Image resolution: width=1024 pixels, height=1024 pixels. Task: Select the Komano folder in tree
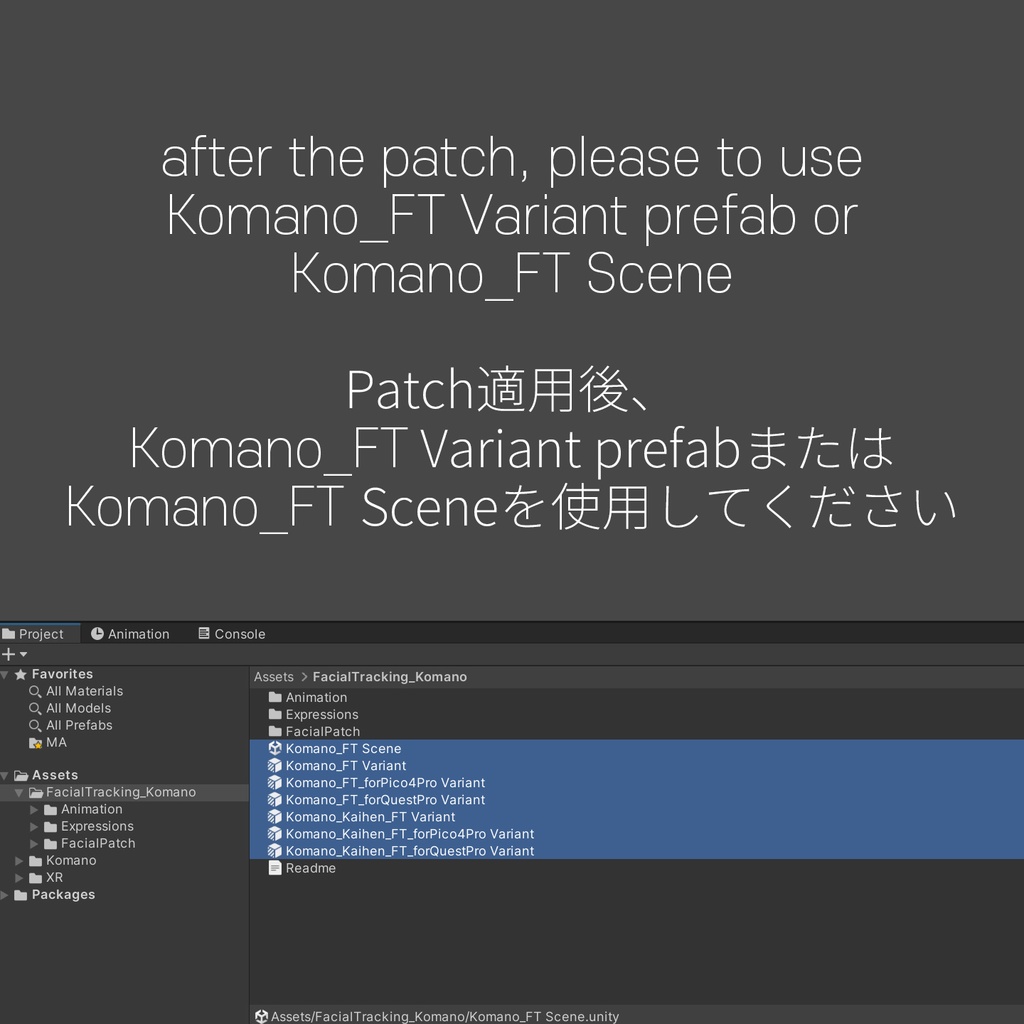tap(71, 861)
